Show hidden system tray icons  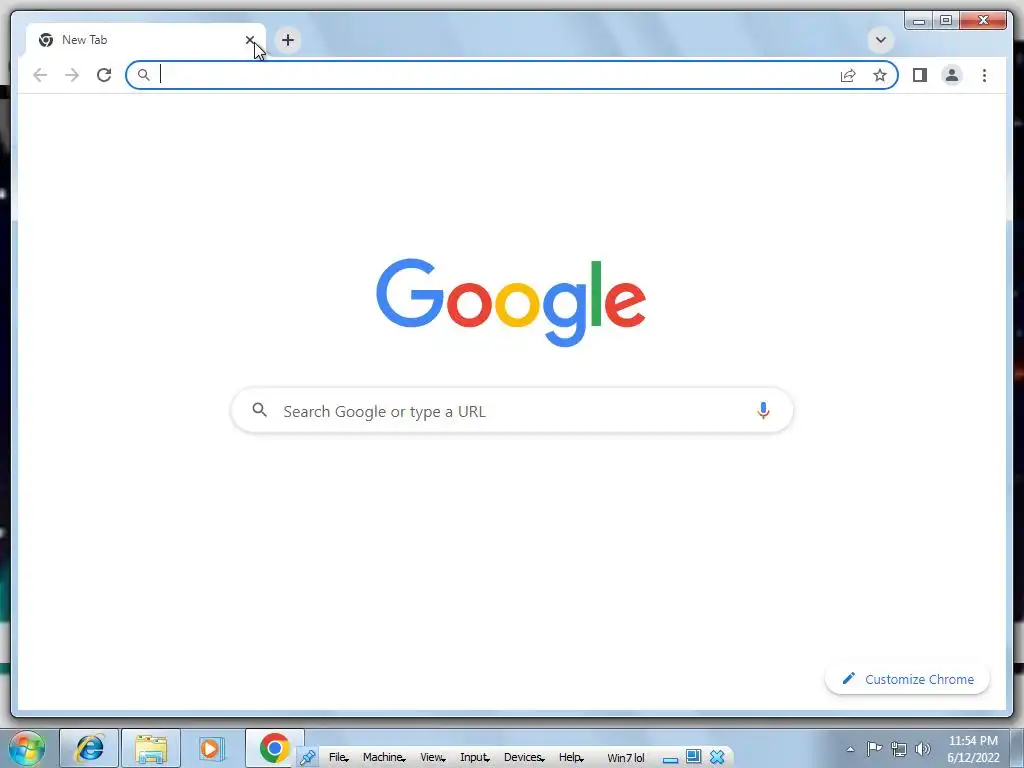point(850,750)
